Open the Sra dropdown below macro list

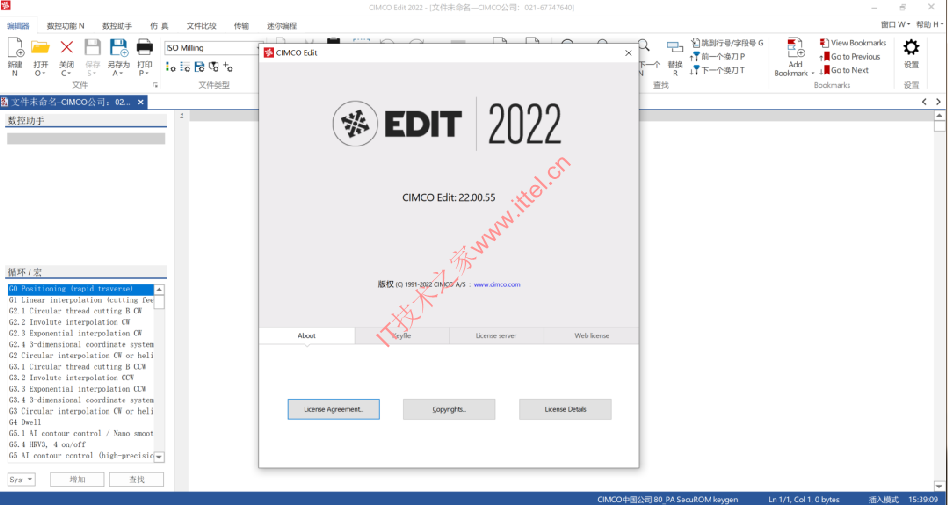pyautogui.click(x=21, y=480)
